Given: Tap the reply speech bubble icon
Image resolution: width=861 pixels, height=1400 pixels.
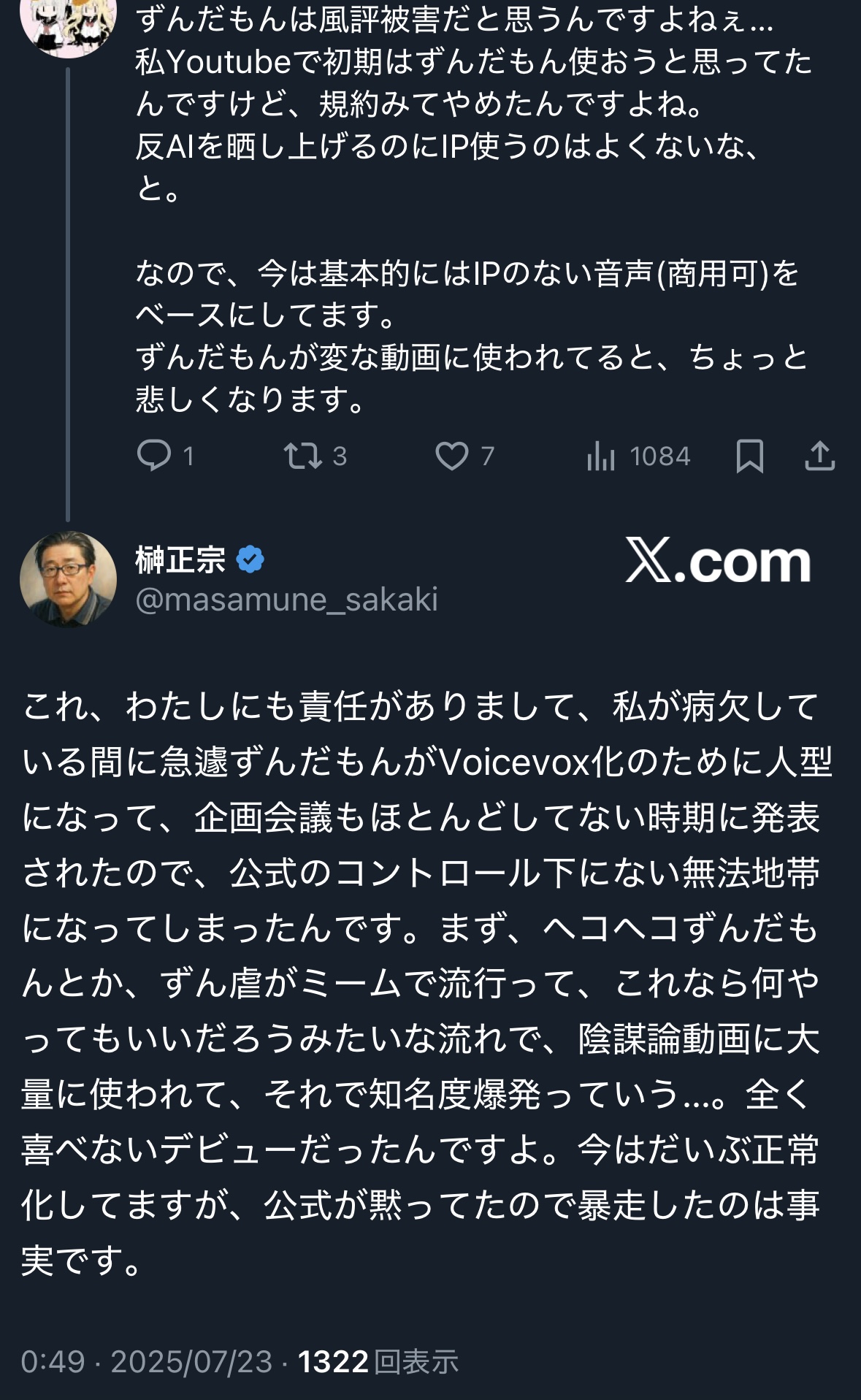Looking at the screenshot, I should point(154,456).
